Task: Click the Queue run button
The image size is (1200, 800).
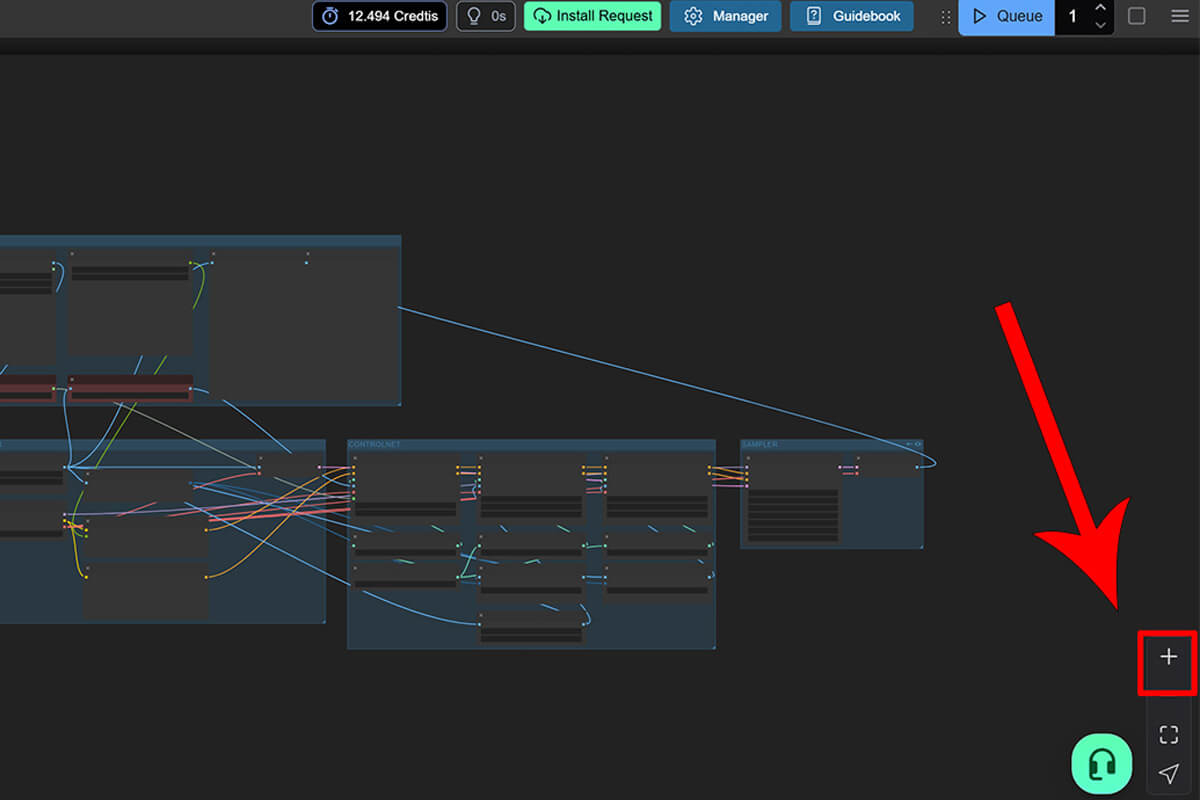Action: [x=1007, y=16]
